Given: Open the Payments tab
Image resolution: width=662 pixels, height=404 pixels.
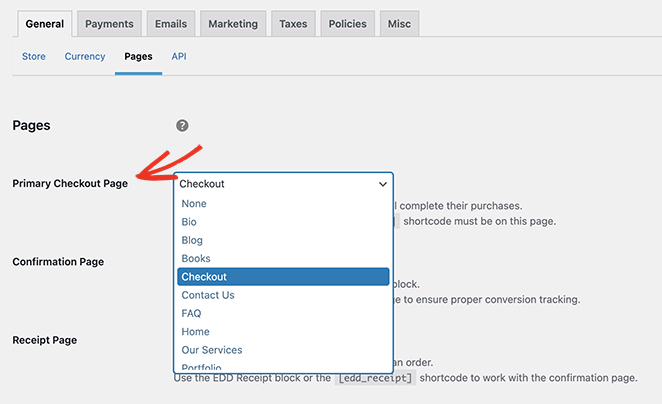Looking at the screenshot, I should click(x=108, y=24).
